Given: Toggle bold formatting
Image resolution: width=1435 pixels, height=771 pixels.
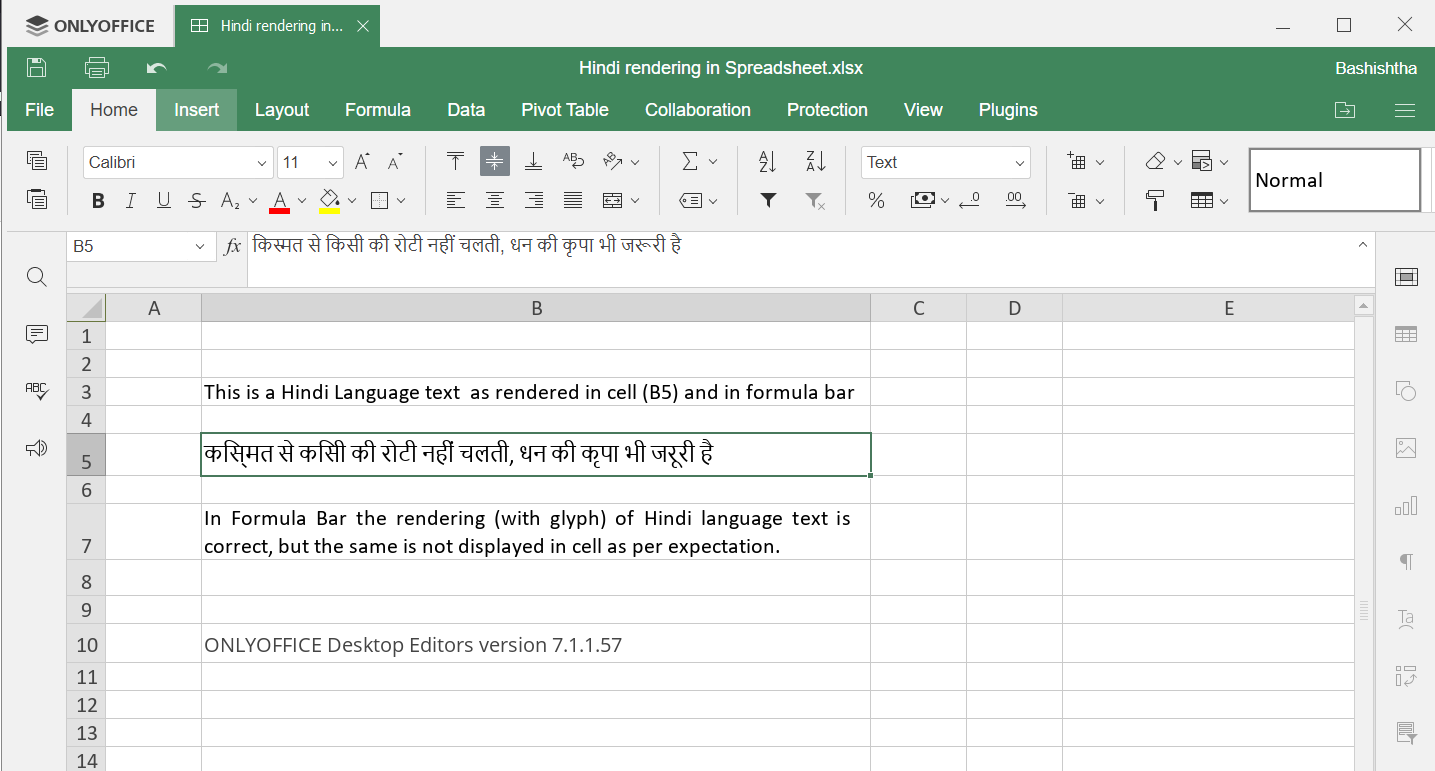Looking at the screenshot, I should point(98,201).
